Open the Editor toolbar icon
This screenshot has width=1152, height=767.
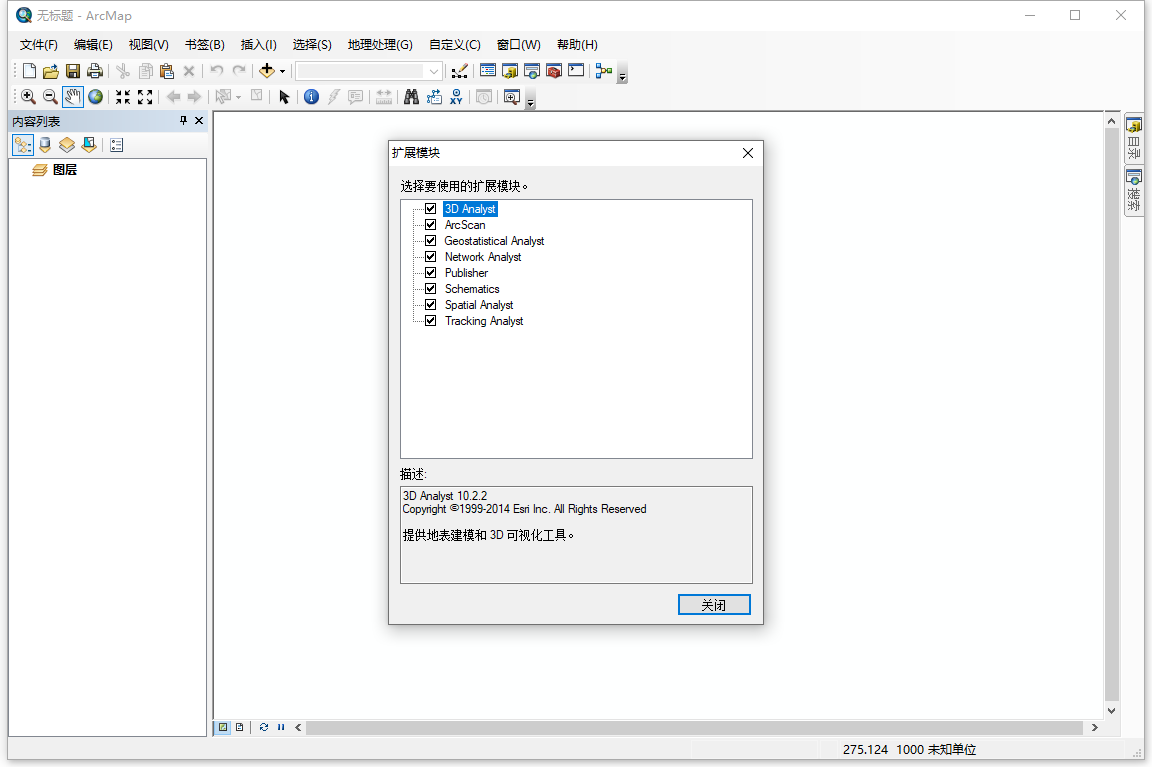click(459, 71)
